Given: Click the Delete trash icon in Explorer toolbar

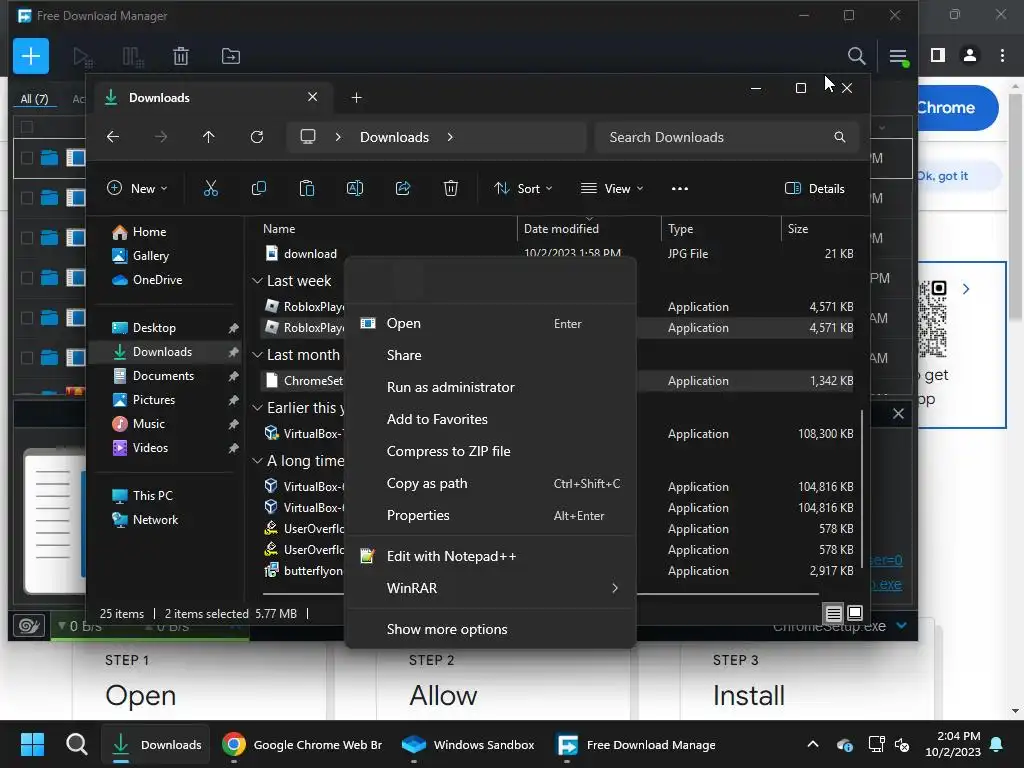Looking at the screenshot, I should click(x=451, y=189).
